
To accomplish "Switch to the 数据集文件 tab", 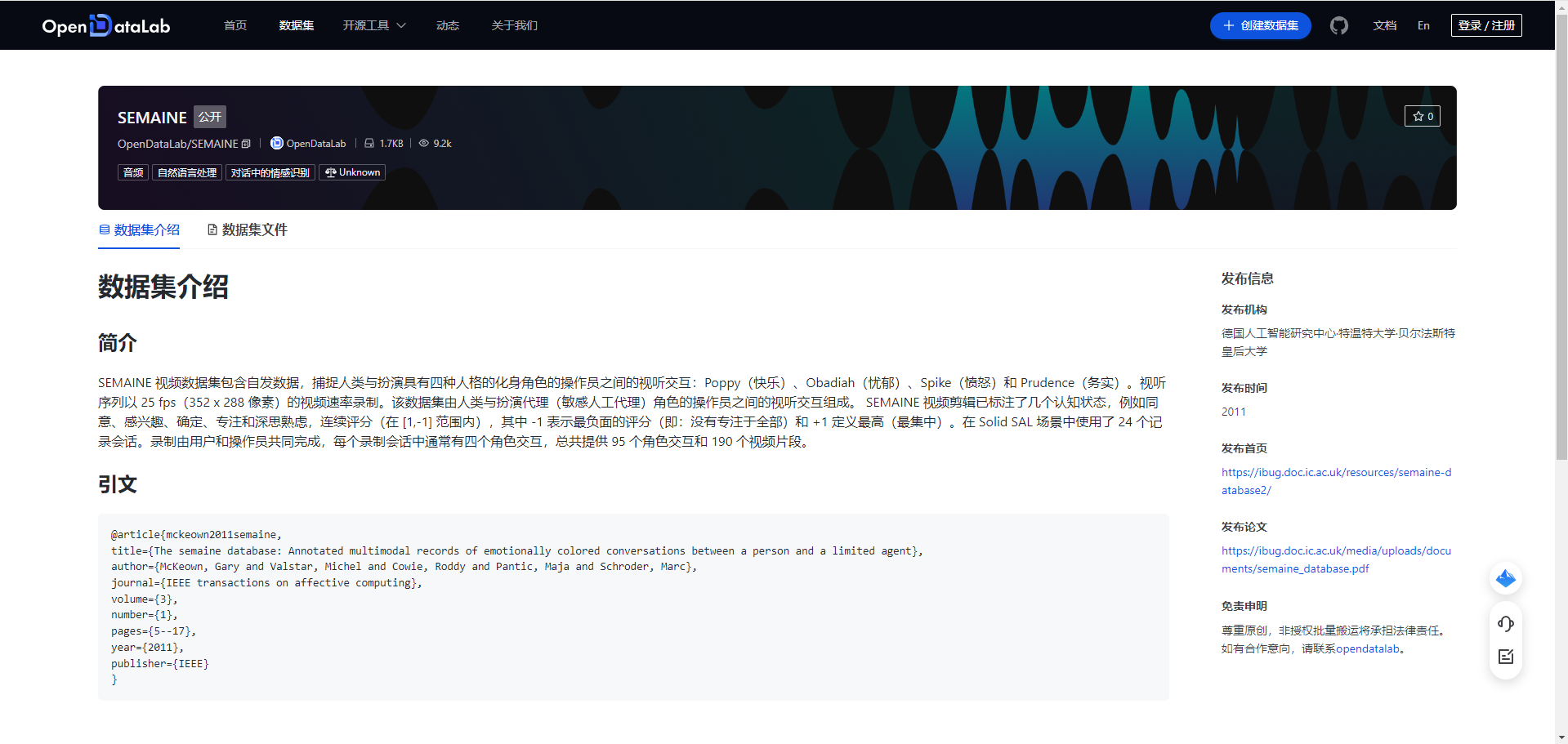I will coord(248,230).
